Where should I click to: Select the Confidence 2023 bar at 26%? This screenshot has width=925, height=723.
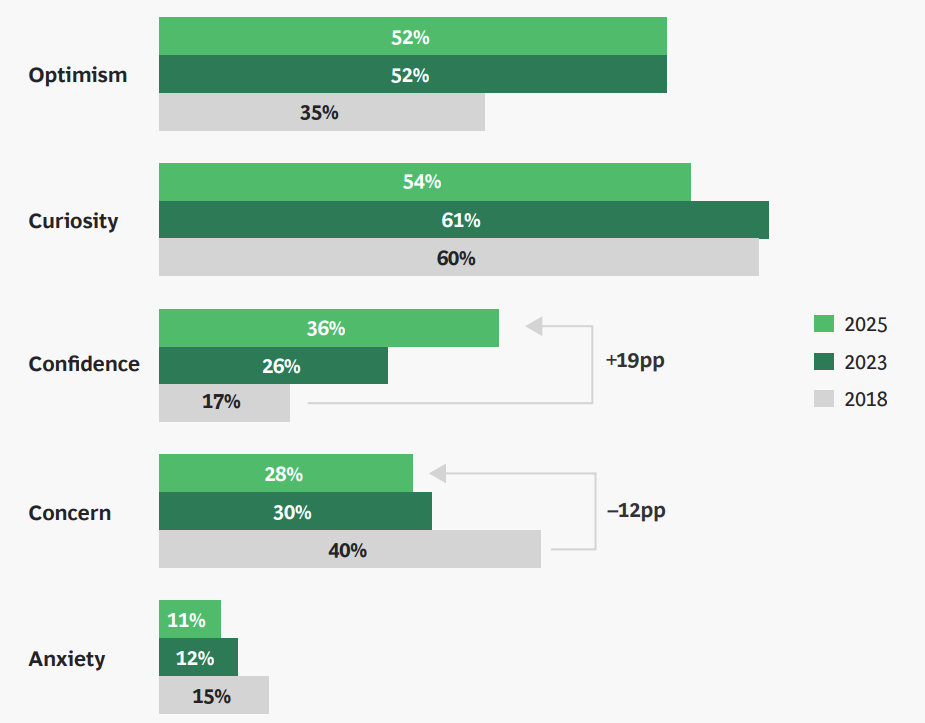click(x=273, y=366)
